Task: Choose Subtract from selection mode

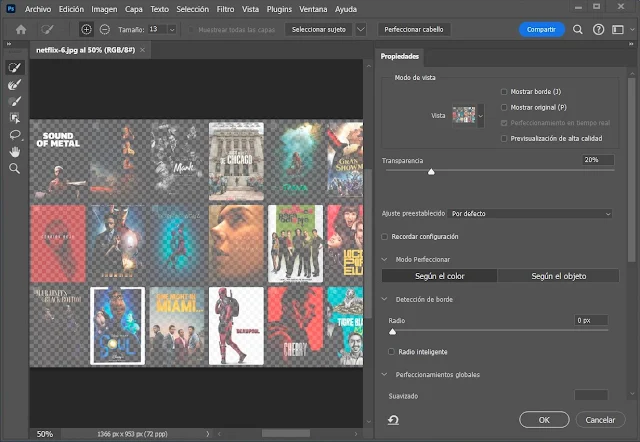Action: point(105,29)
